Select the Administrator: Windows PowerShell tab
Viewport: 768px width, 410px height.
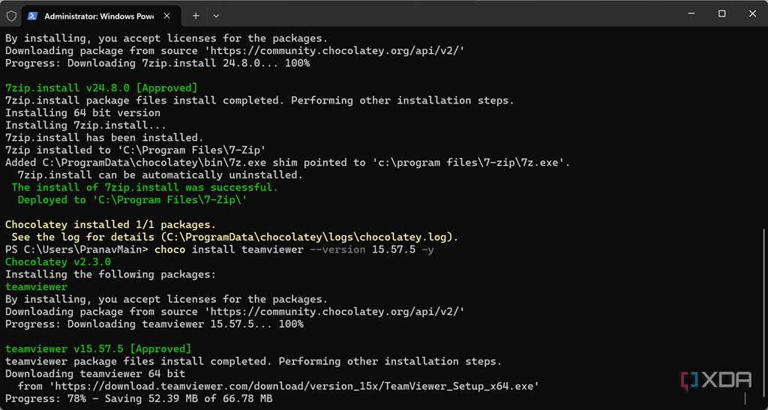99,16
